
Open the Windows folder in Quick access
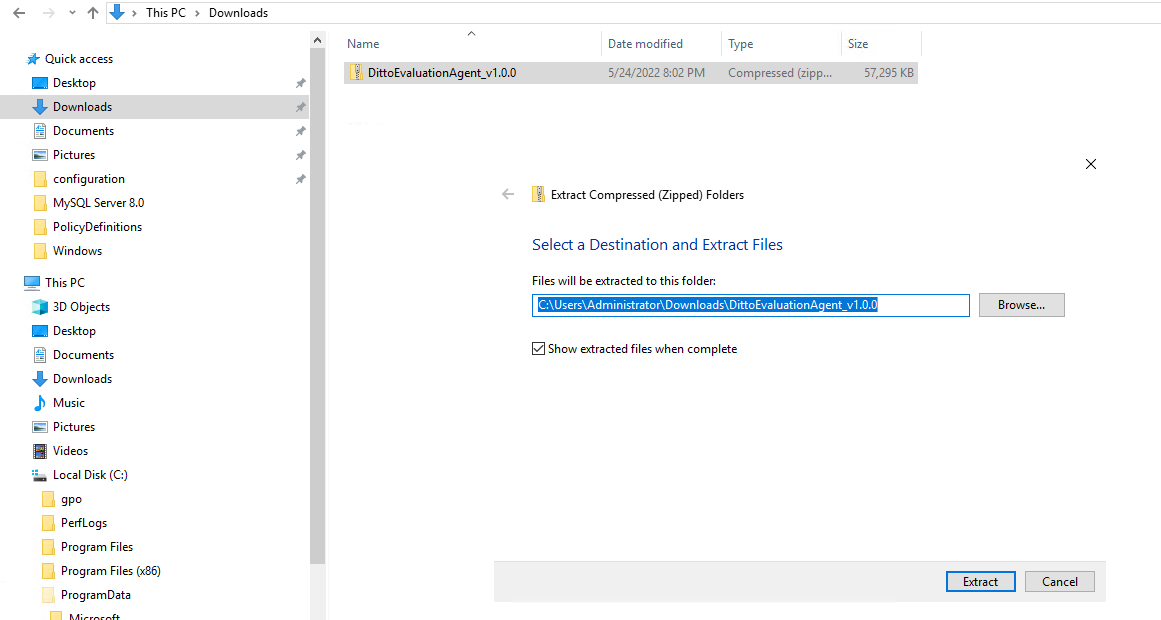(77, 250)
